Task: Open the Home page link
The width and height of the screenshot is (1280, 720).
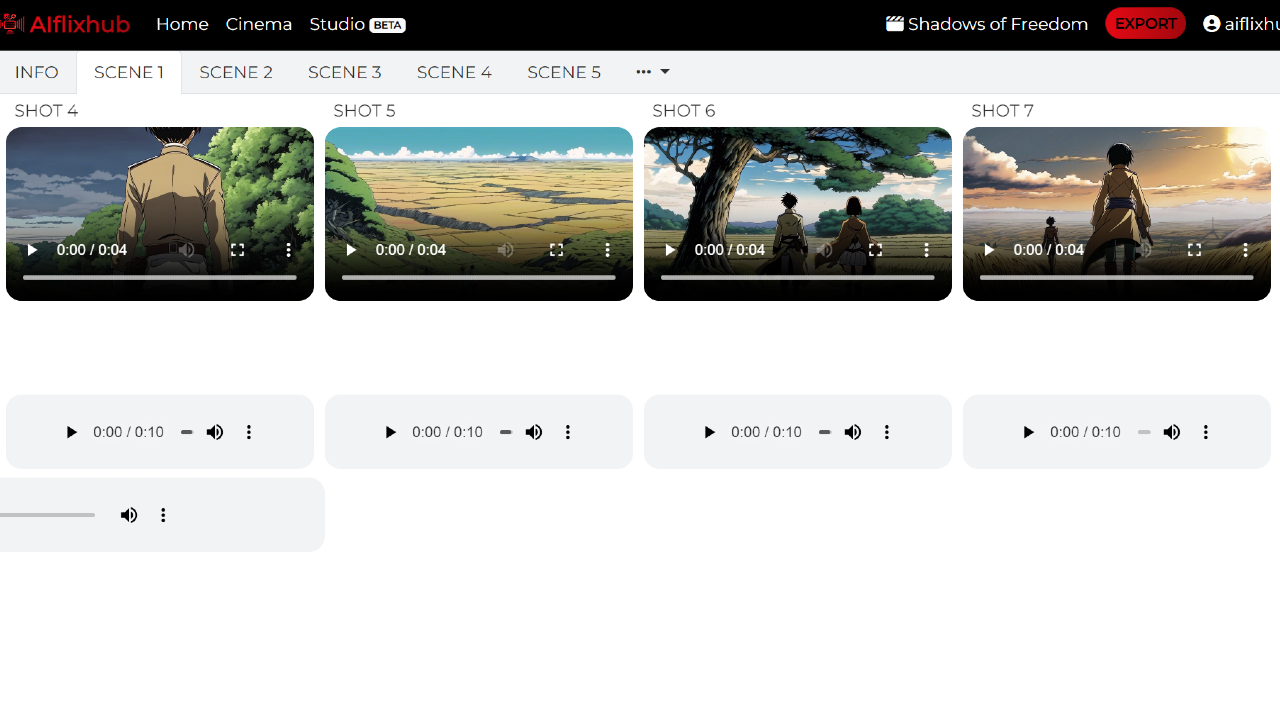Action: point(182,24)
